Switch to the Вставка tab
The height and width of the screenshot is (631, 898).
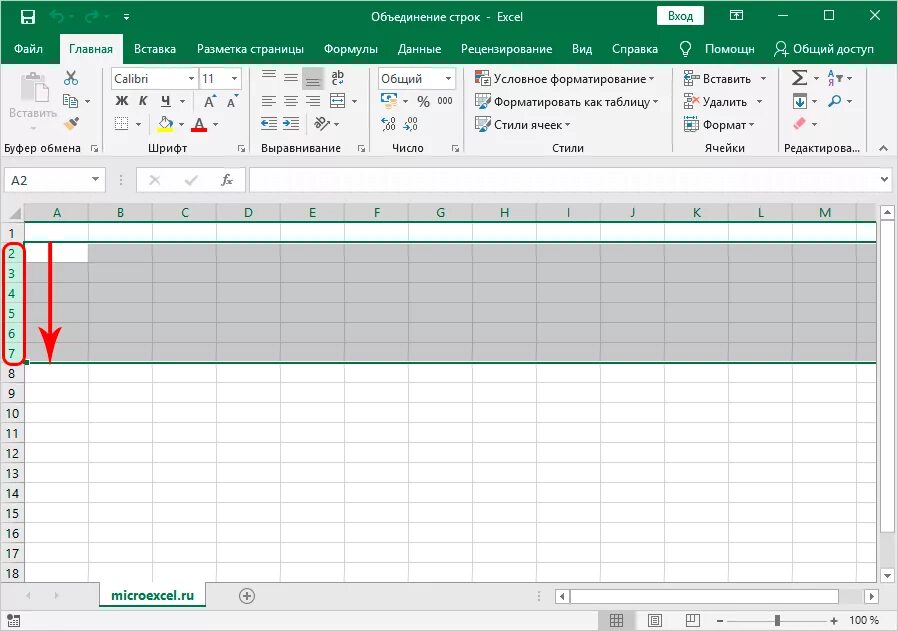[x=155, y=49]
